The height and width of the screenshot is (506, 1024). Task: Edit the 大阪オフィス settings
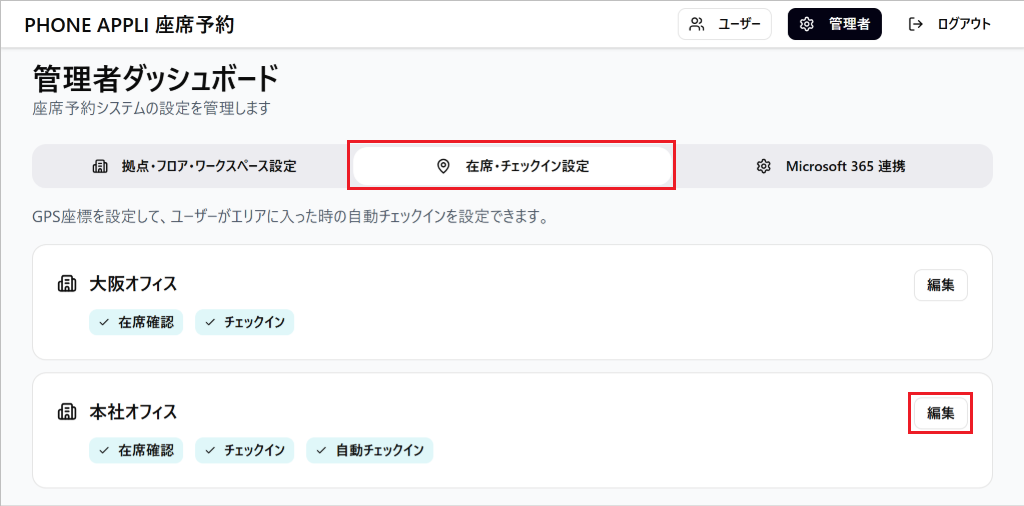[x=940, y=285]
